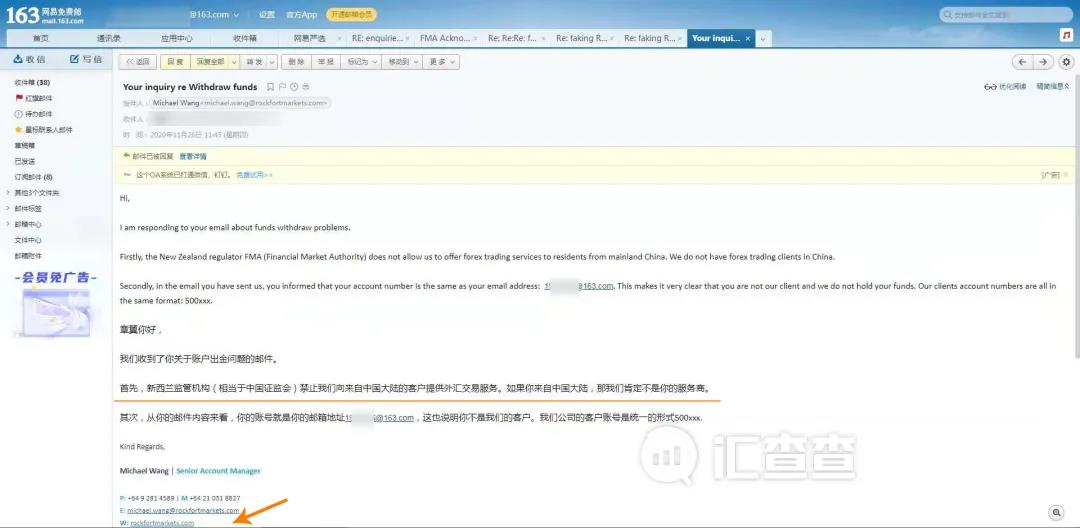Collapse header with 精简信息
The height and width of the screenshot is (528, 1080).
1053,87
